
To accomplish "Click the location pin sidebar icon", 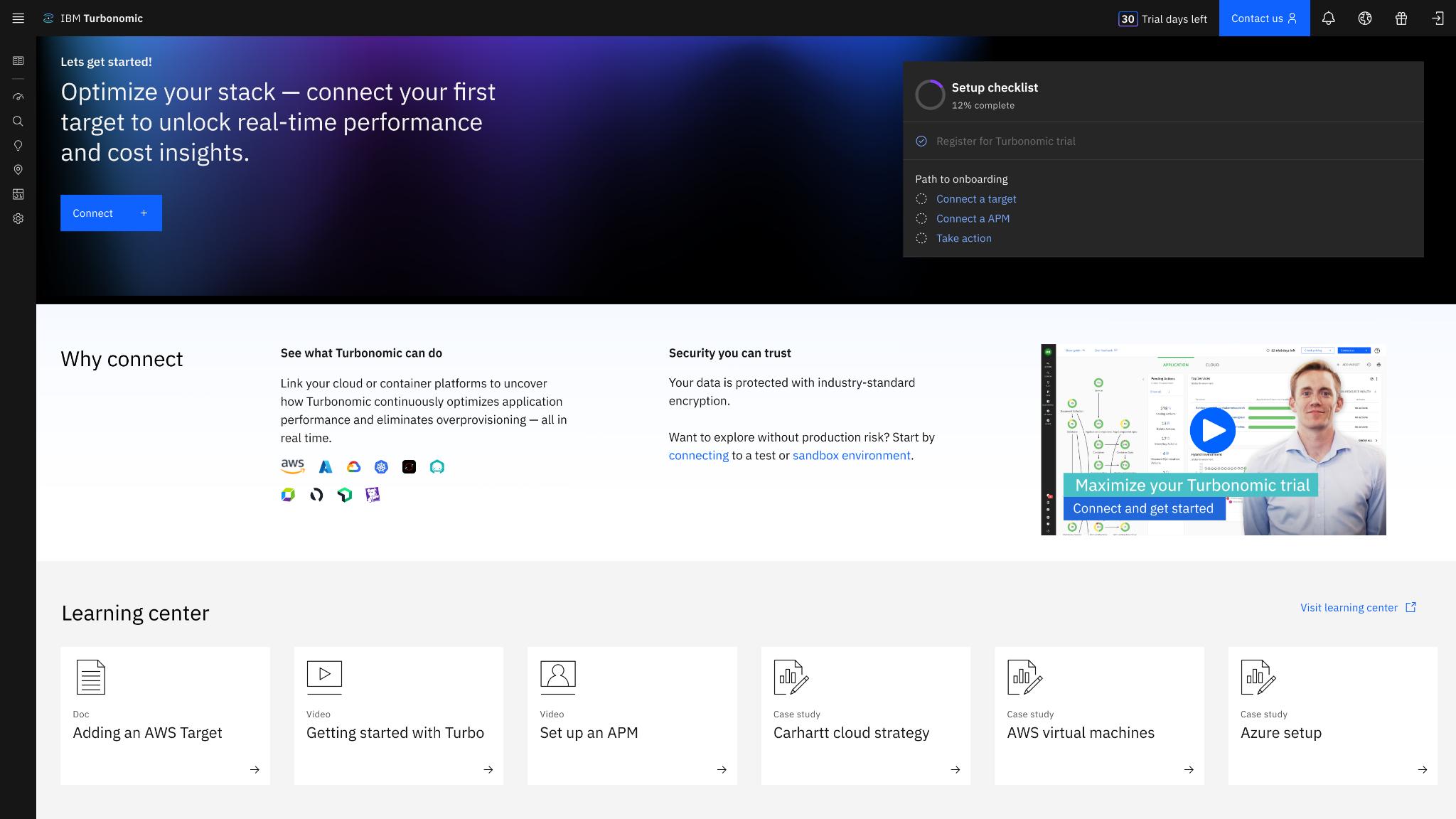I will (18, 170).
